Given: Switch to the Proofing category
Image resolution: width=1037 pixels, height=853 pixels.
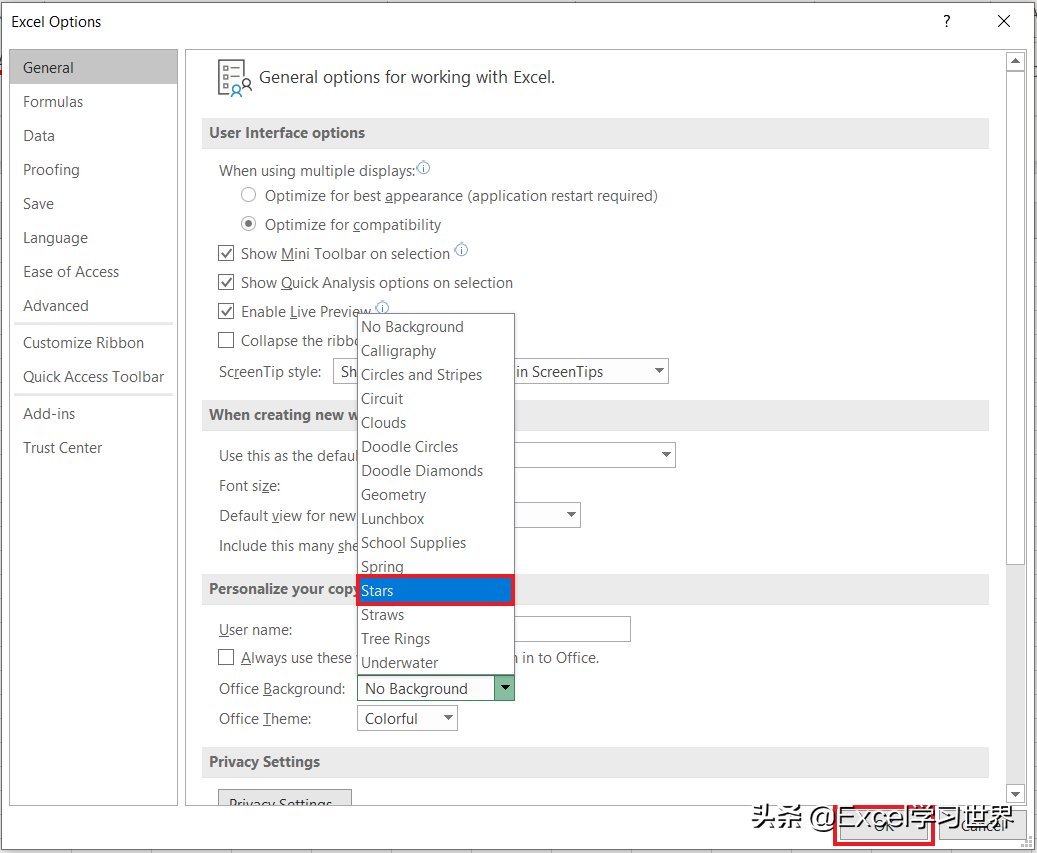Looking at the screenshot, I should tap(94, 170).
